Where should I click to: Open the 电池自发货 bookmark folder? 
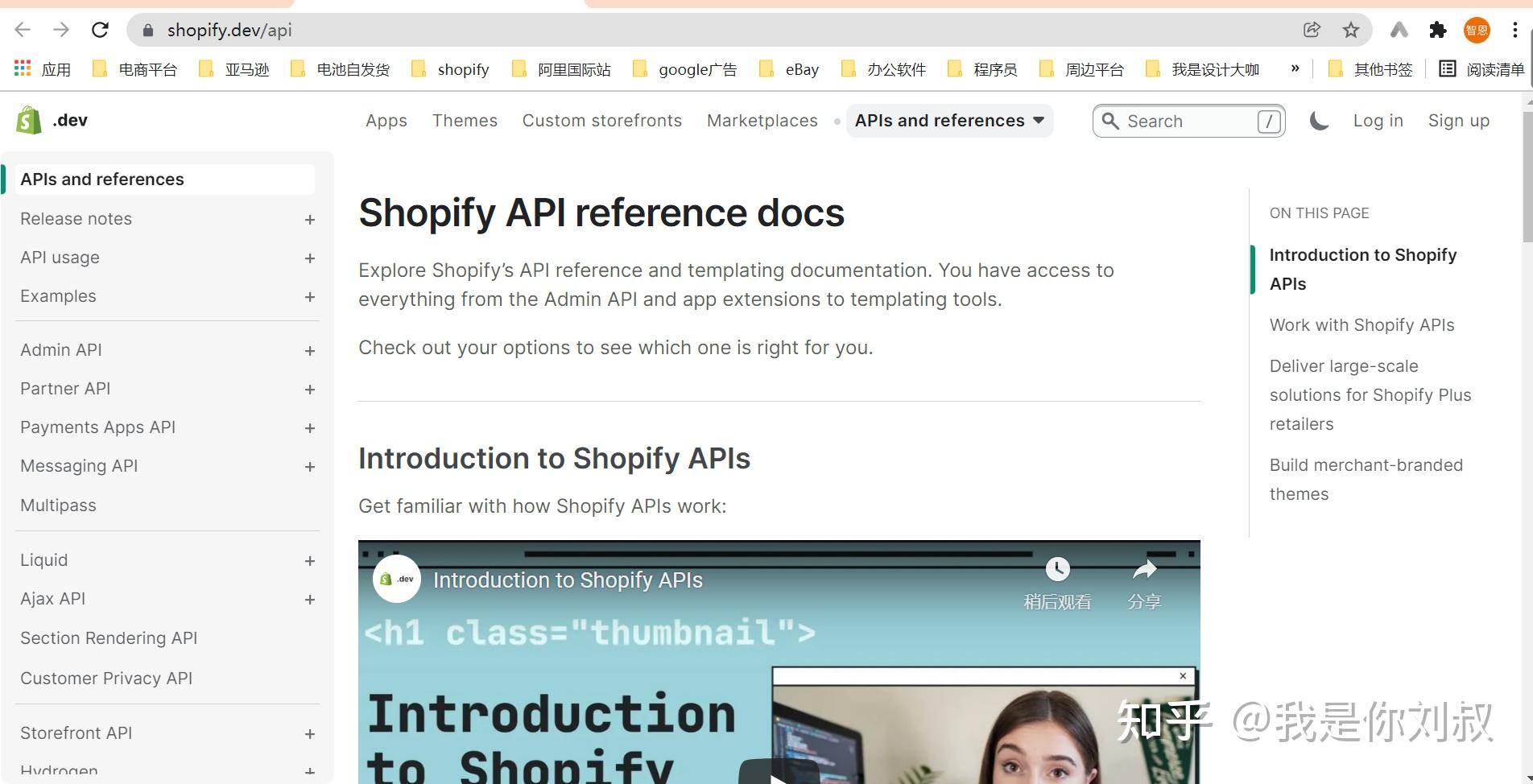tap(340, 69)
